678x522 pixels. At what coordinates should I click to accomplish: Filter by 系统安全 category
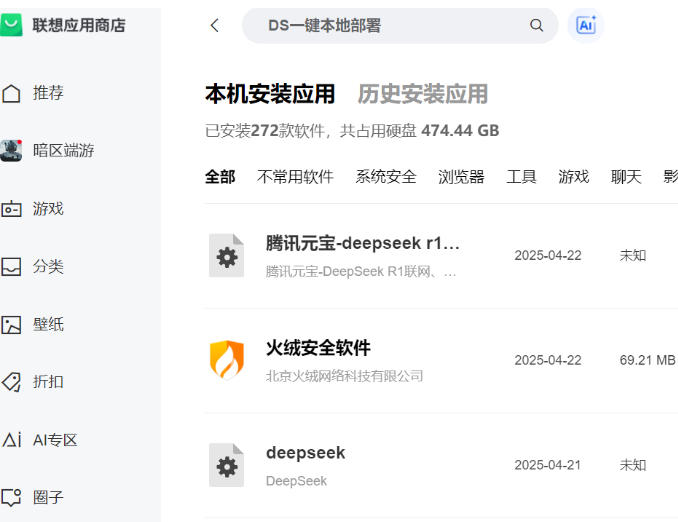tap(385, 177)
